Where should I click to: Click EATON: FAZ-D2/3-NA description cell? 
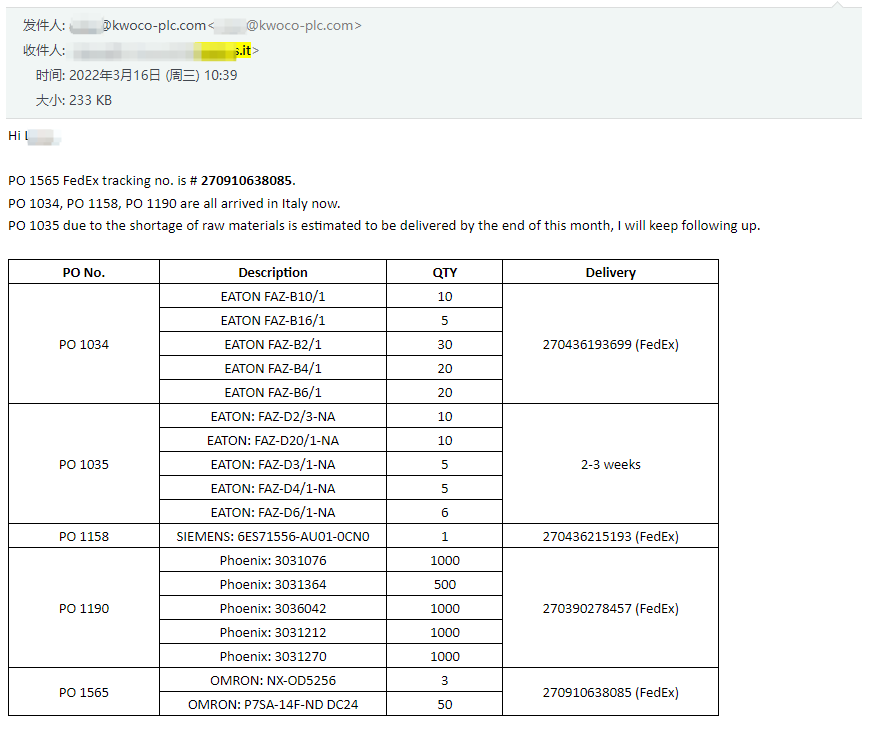(273, 416)
